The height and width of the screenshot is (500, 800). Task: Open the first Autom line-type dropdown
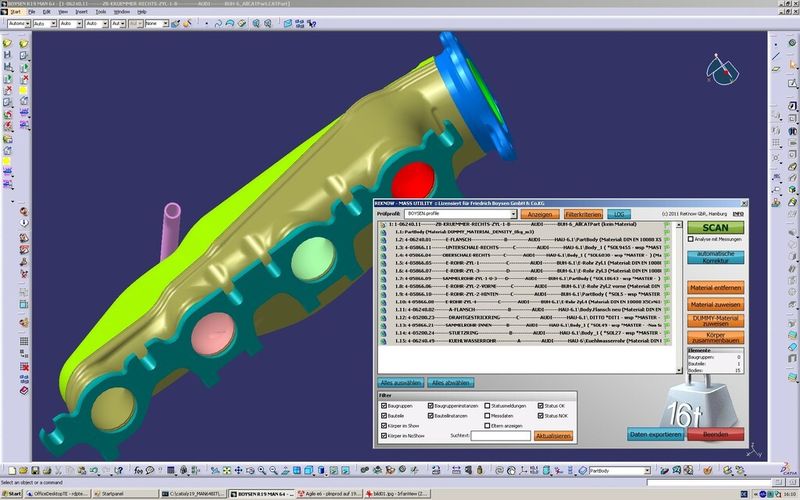pos(27,23)
